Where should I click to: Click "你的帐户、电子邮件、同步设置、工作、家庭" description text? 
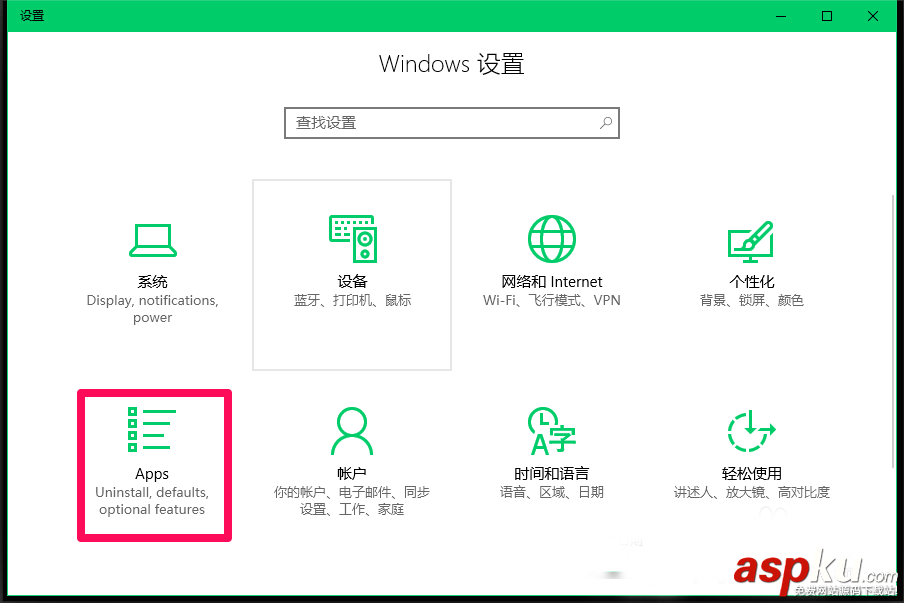(352, 501)
